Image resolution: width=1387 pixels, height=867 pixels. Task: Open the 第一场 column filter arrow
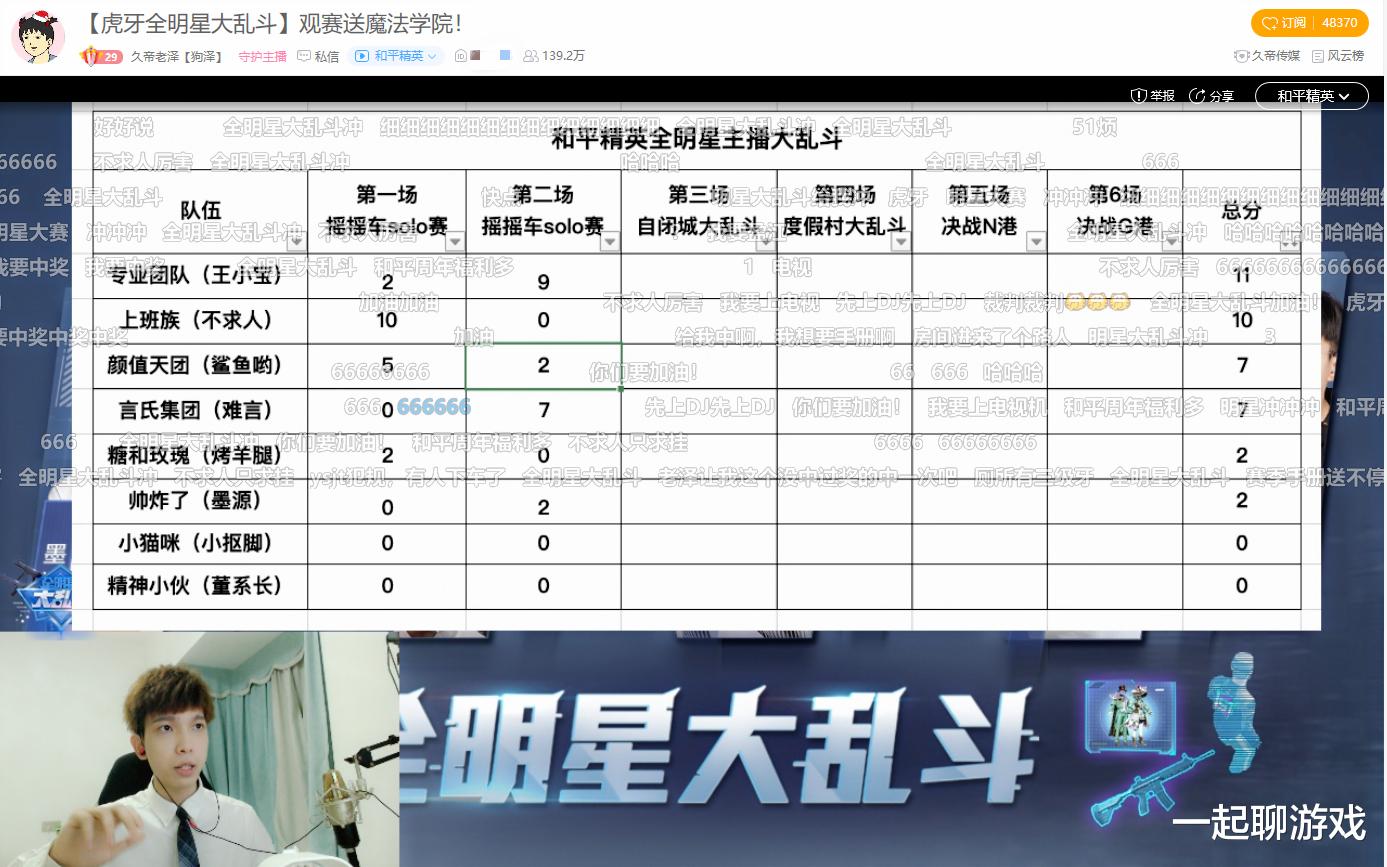[x=455, y=241]
